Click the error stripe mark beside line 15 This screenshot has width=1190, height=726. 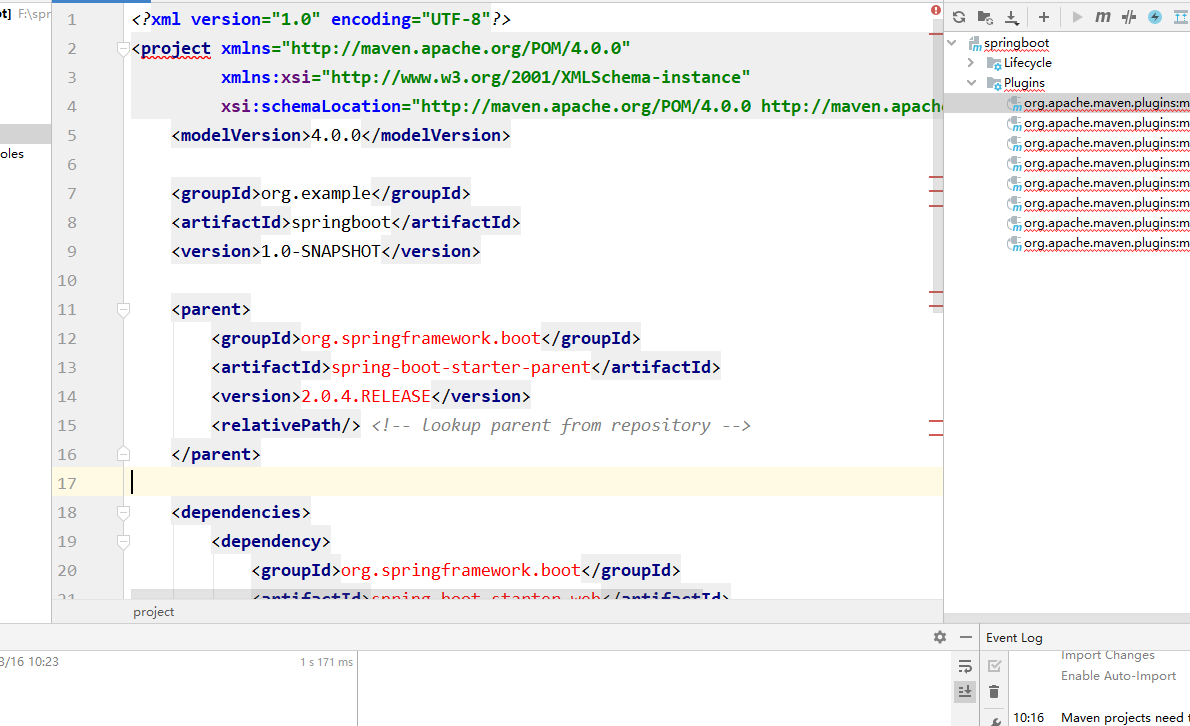[936, 421]
